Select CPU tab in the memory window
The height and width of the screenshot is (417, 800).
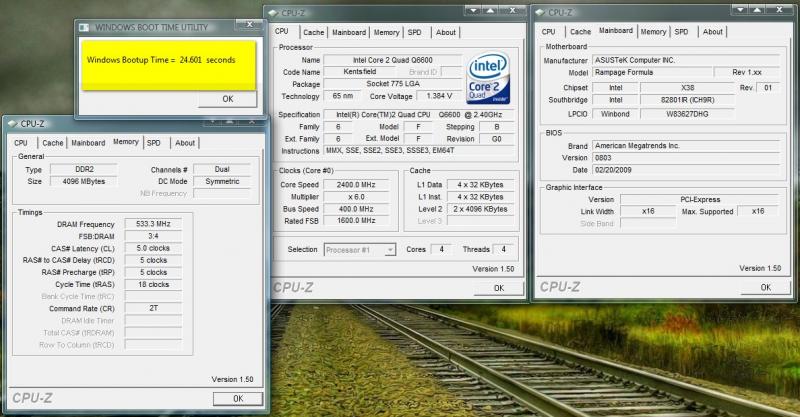pyautogui.click(x=21, y=143)
